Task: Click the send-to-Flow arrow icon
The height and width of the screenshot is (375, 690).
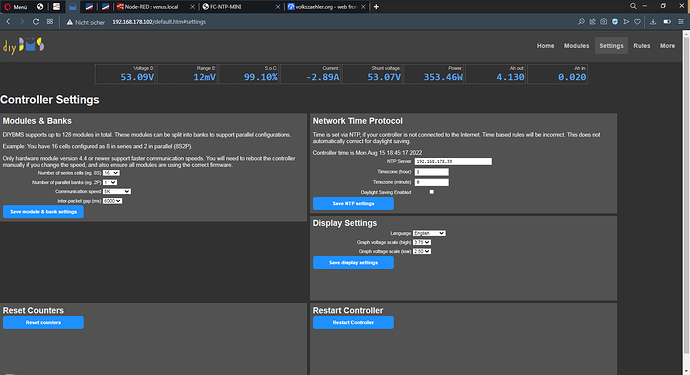Action: [x=626, y=22]
